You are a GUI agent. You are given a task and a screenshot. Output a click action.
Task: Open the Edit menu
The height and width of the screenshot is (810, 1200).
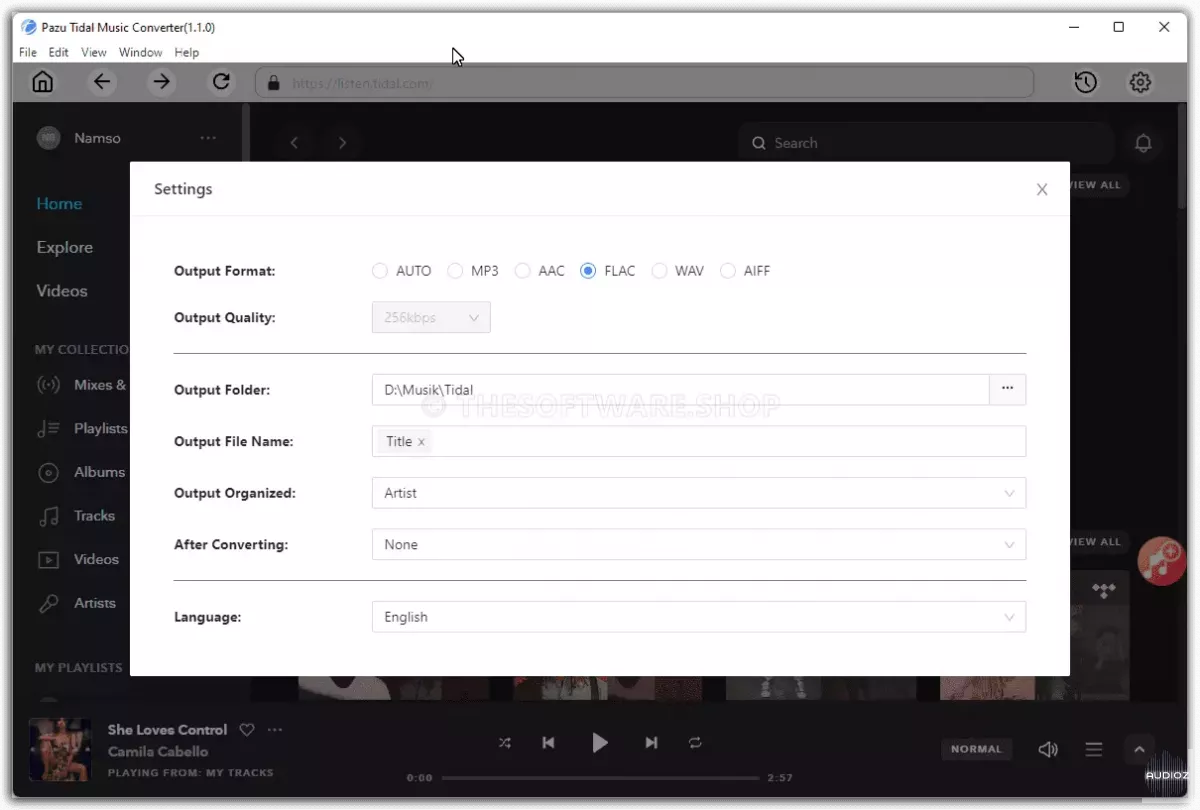pos(59,52)
